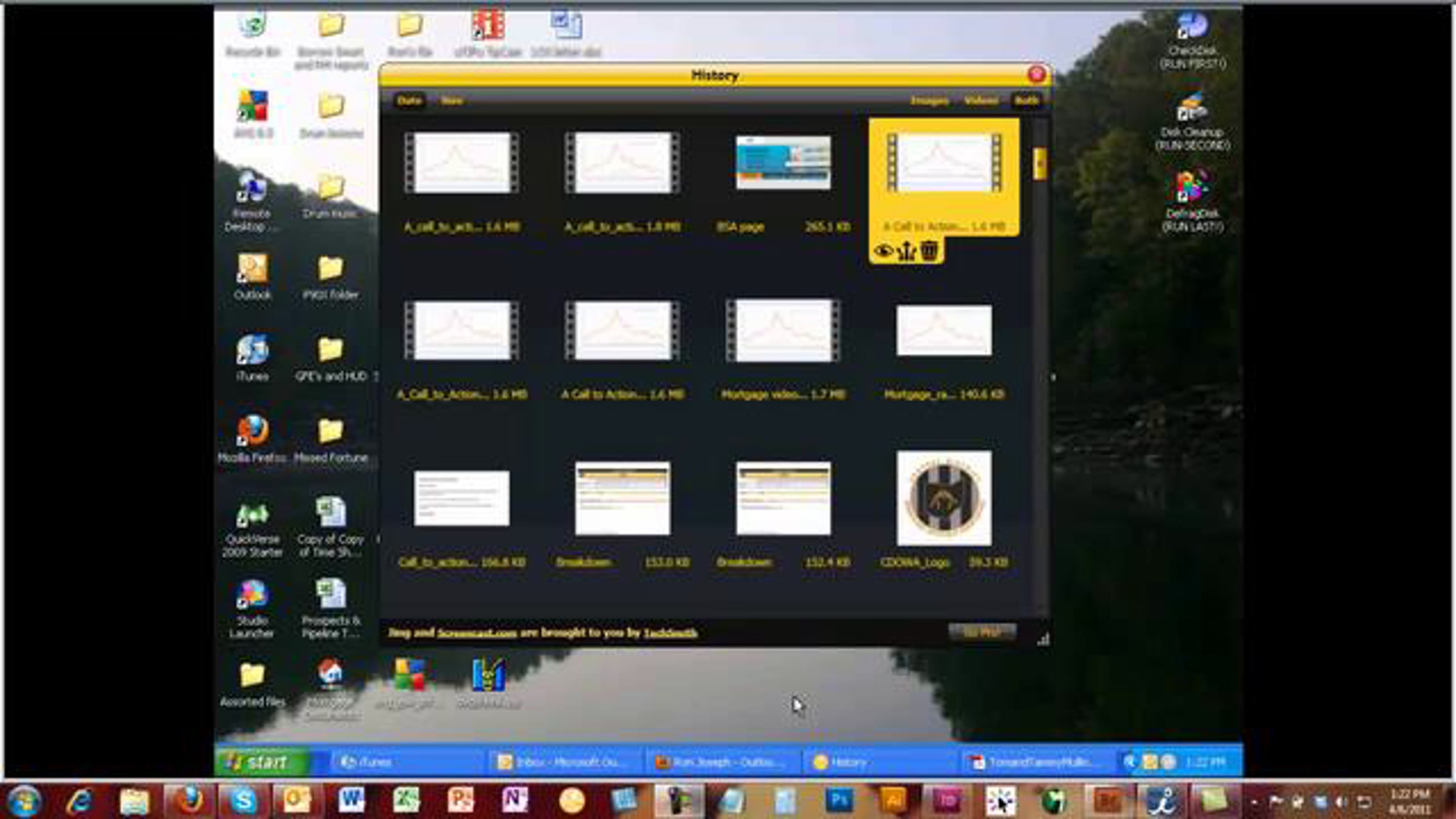Viewport: 1456px width, 819px height.
Task: Open the Screencast.com link
Action: (477, 633)
